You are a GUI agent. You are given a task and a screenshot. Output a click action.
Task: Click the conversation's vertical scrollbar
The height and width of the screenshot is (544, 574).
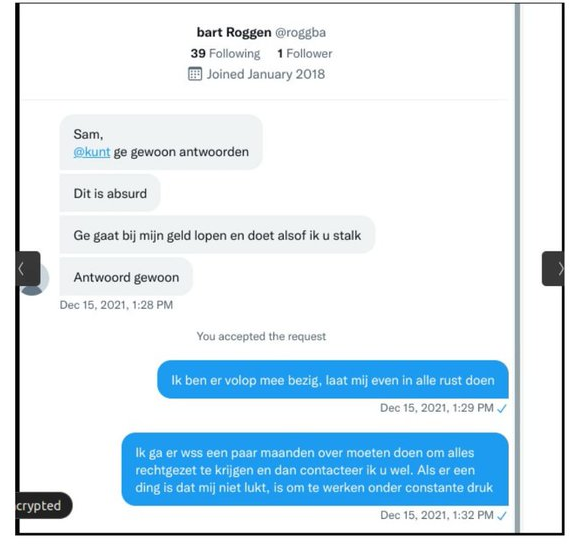[x=517, y=268]
